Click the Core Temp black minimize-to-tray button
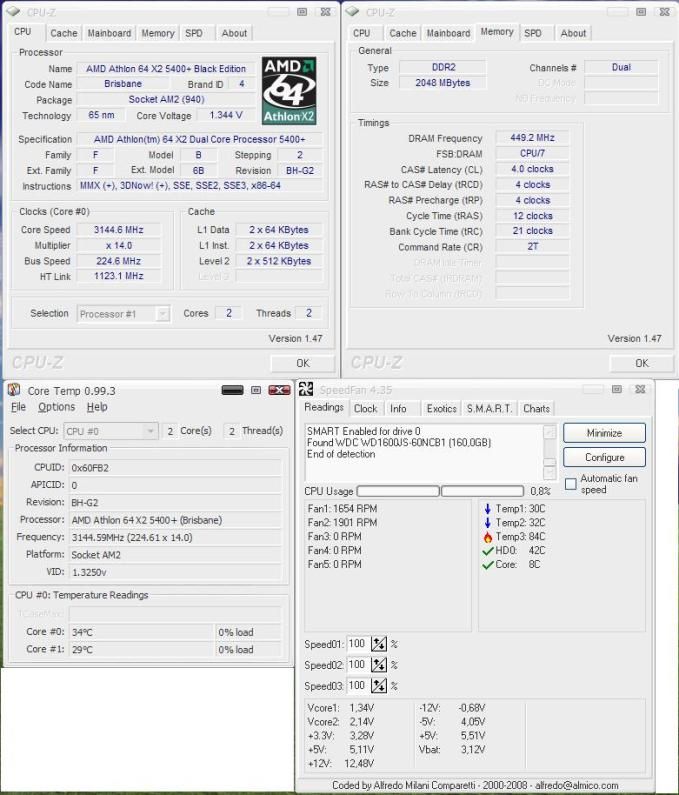This screenshot has height=795, width=679. (x=232, y=390)
